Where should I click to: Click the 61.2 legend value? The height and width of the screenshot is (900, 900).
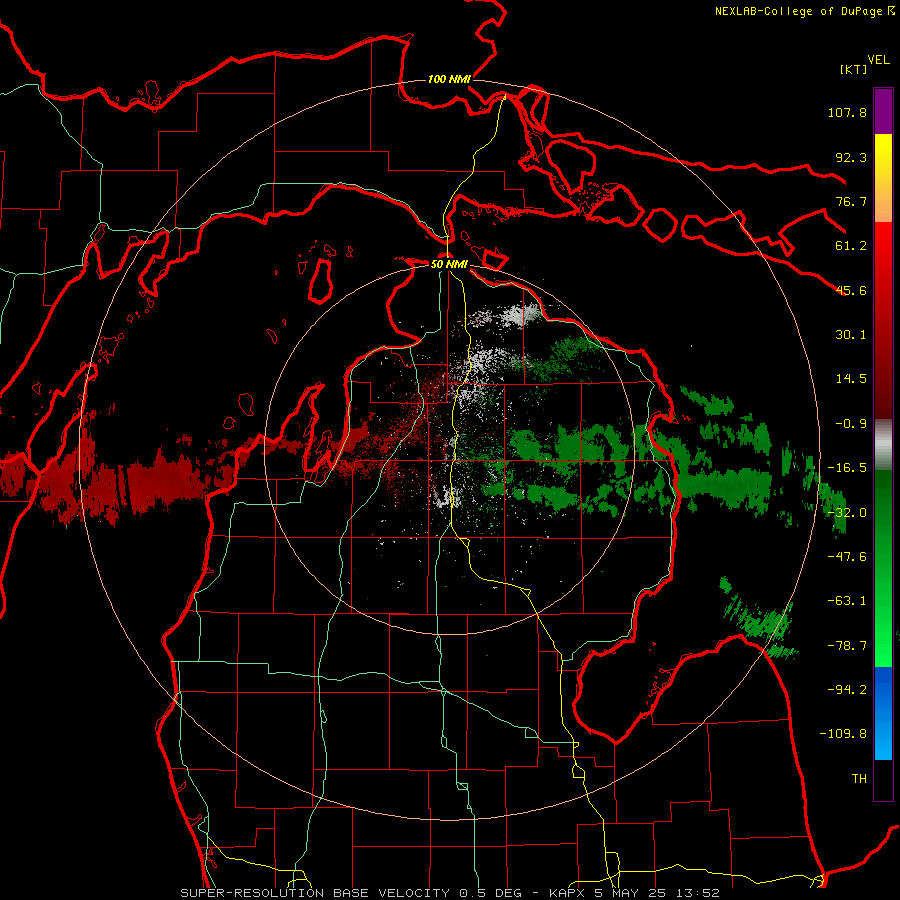point(851,246)
